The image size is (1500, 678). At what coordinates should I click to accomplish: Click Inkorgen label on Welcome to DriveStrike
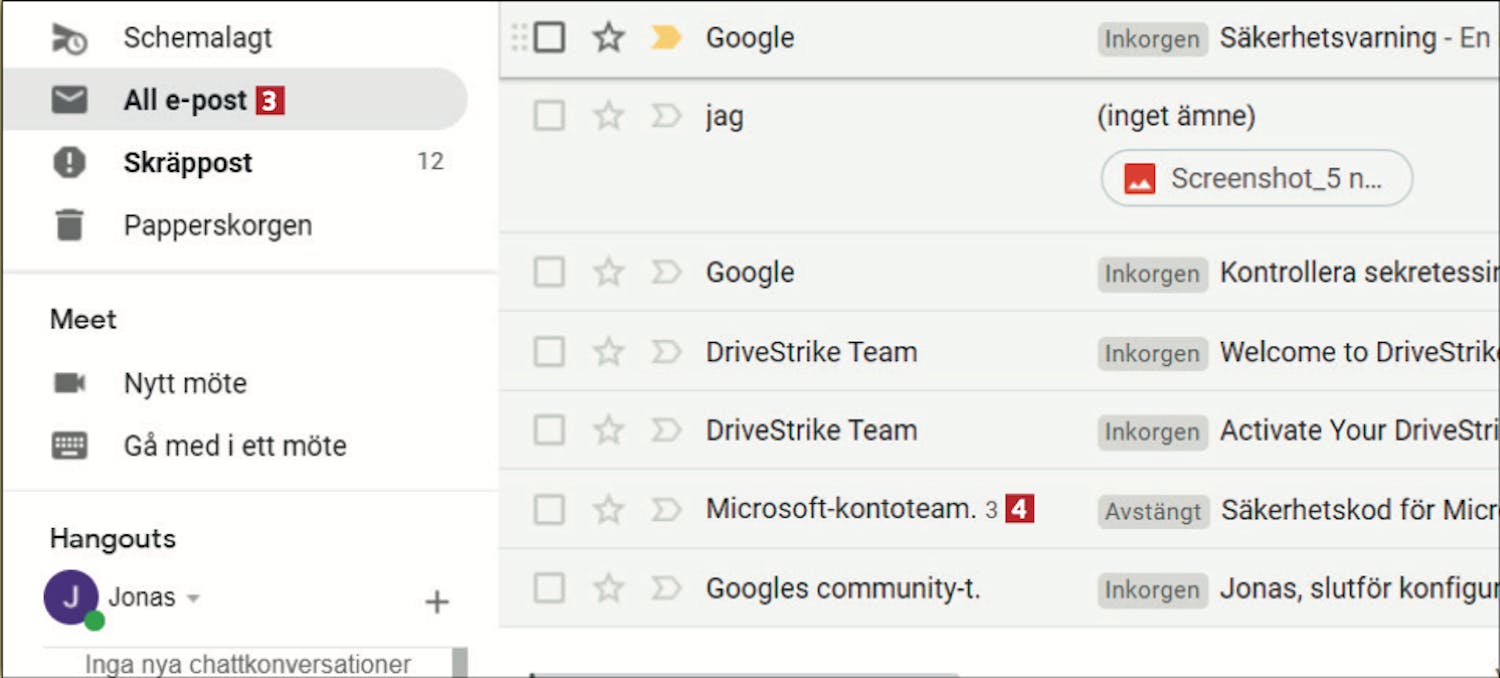pyautogui.click(x=1152, y=353)
